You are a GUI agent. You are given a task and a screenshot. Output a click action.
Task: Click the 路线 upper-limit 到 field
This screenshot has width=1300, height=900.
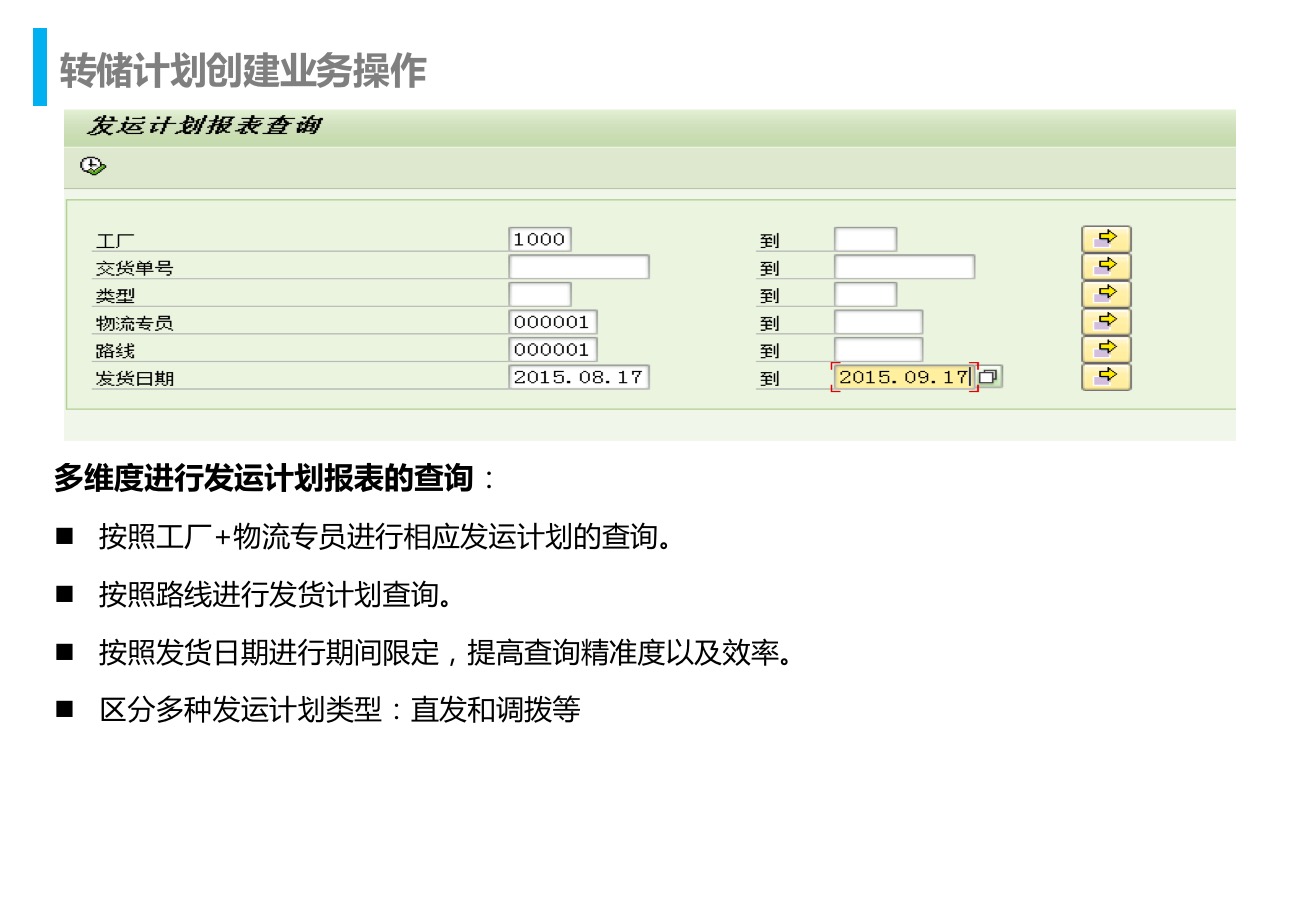[878, 350]
